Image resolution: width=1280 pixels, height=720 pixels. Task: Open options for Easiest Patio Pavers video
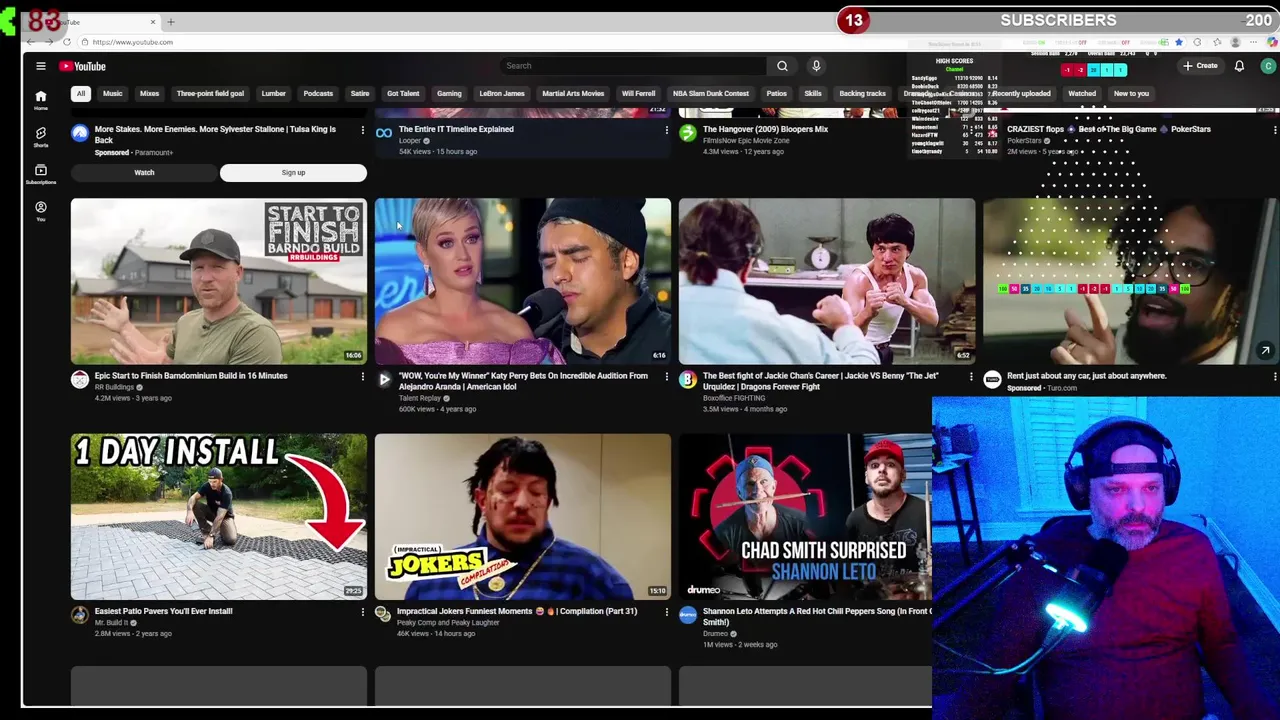pyautogui.click(x=363, y=612)
